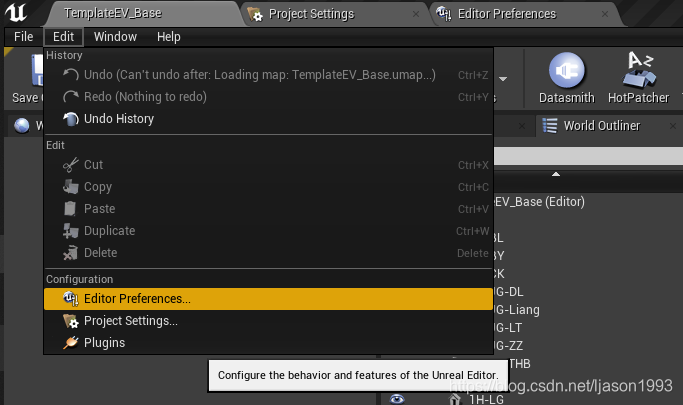Screen dimensions: 683x405
Task: Open the File menu
Action: (24, 37)
